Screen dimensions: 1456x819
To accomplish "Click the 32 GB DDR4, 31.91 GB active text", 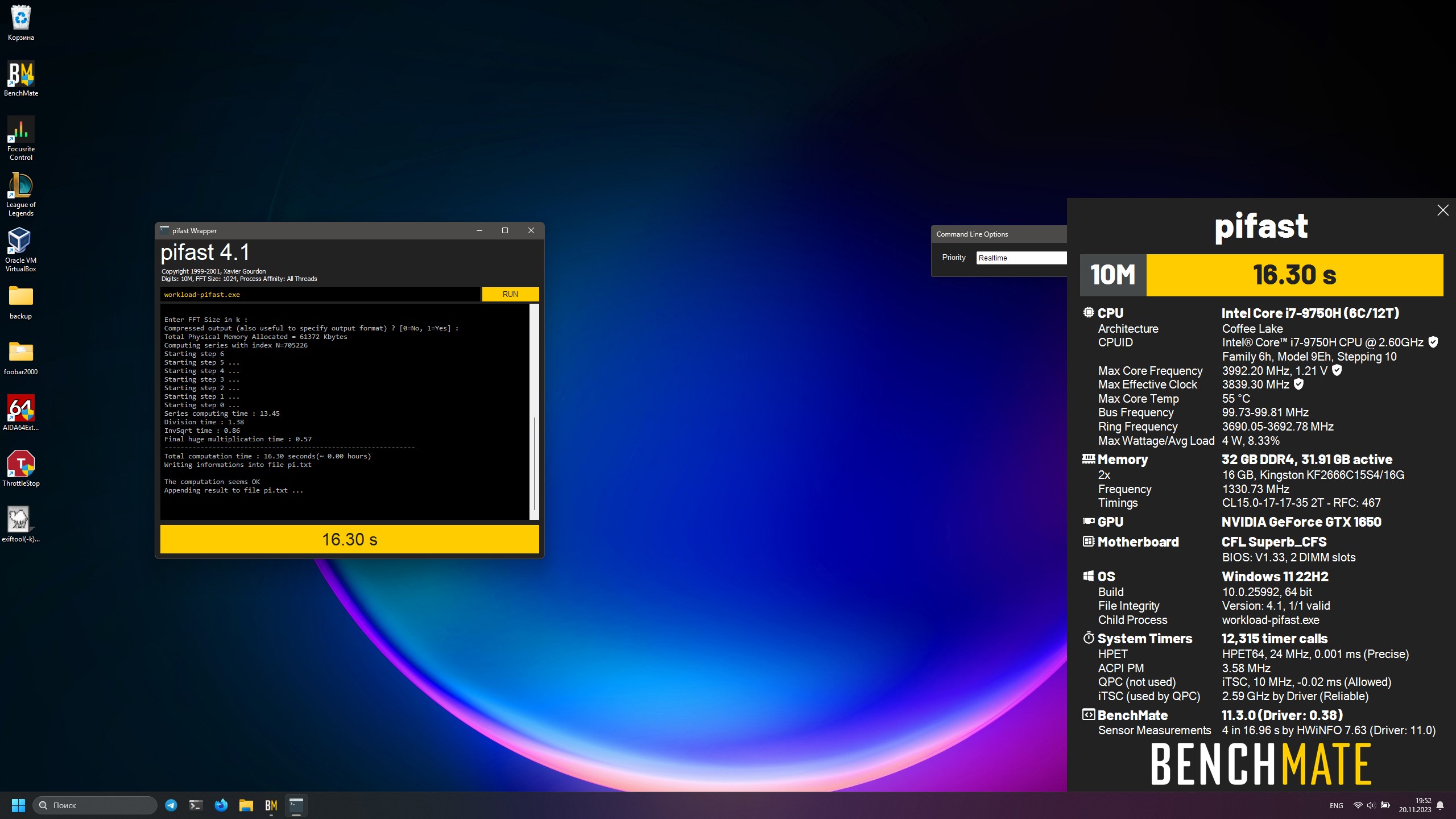I will 1307,460.
